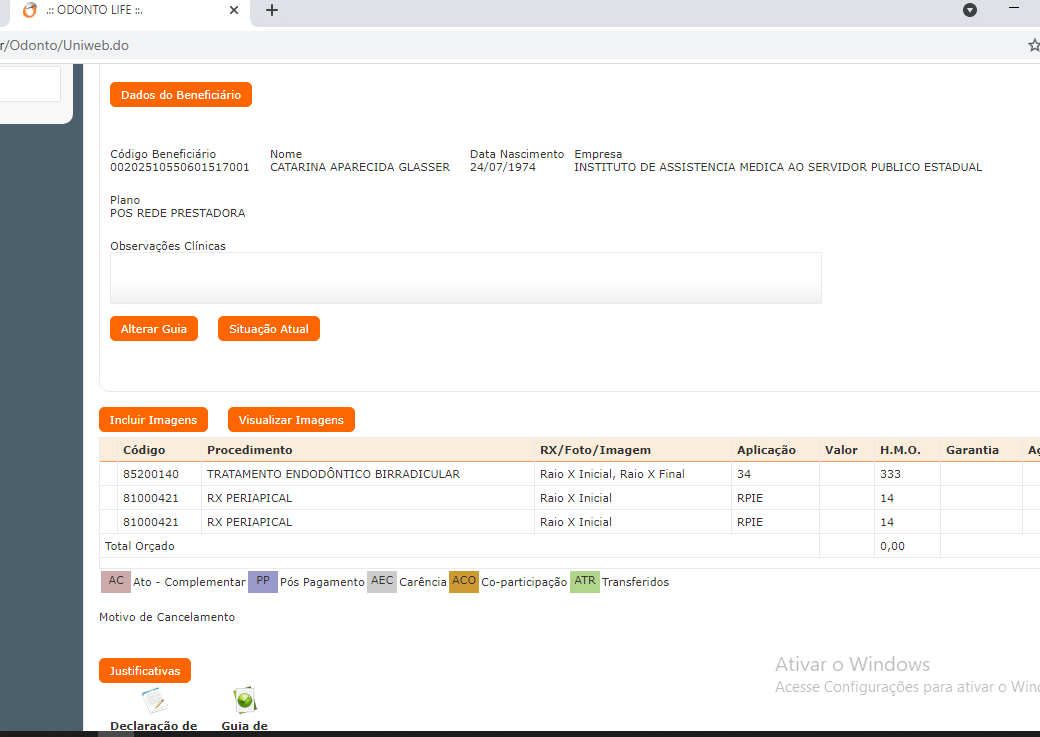Click Incluir Imagens button
This screenshot has height=737, width=1040.
pos(153,420)
